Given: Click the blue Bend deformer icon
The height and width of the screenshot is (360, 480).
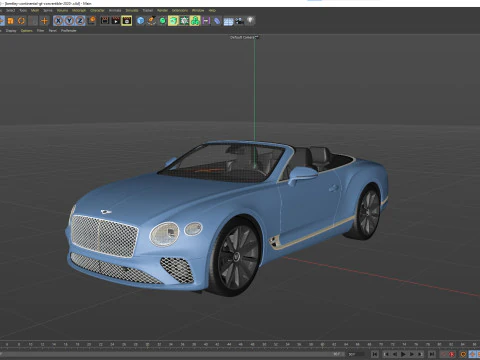Looking at the screenshot, I should click(x=217, y=21).
